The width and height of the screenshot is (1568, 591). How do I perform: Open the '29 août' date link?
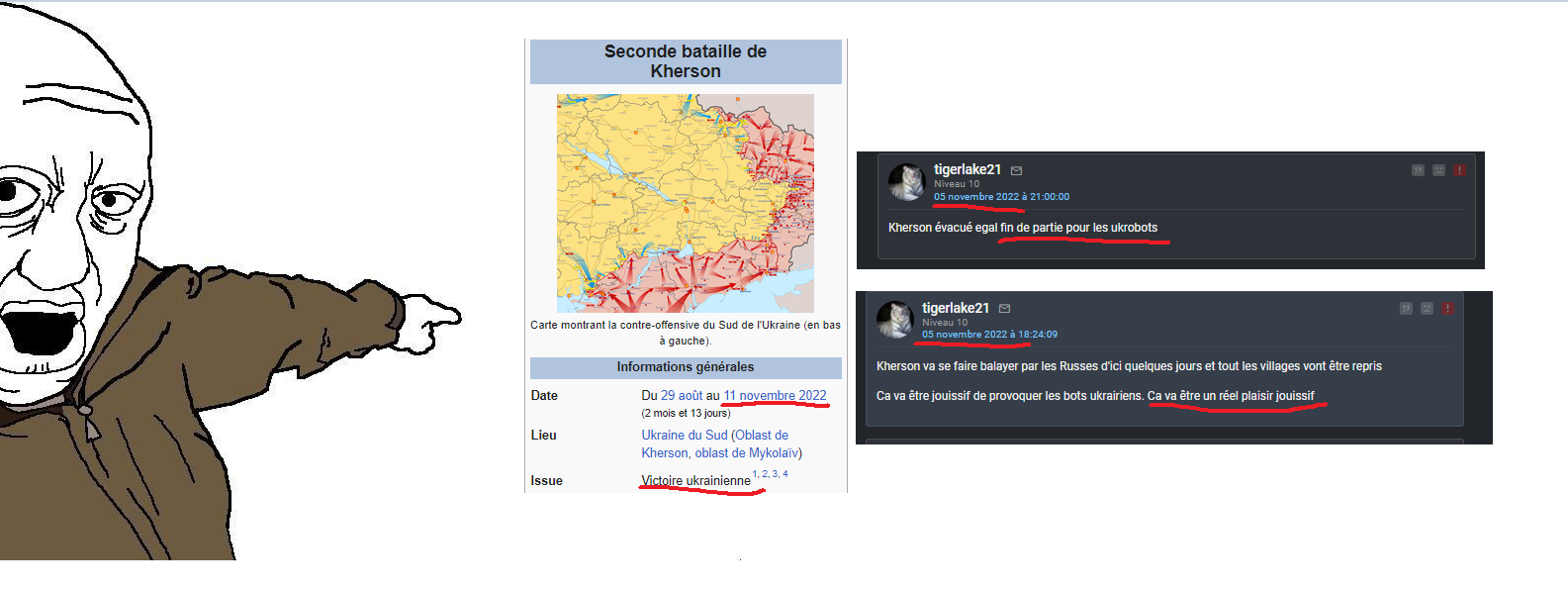(682, 395)
